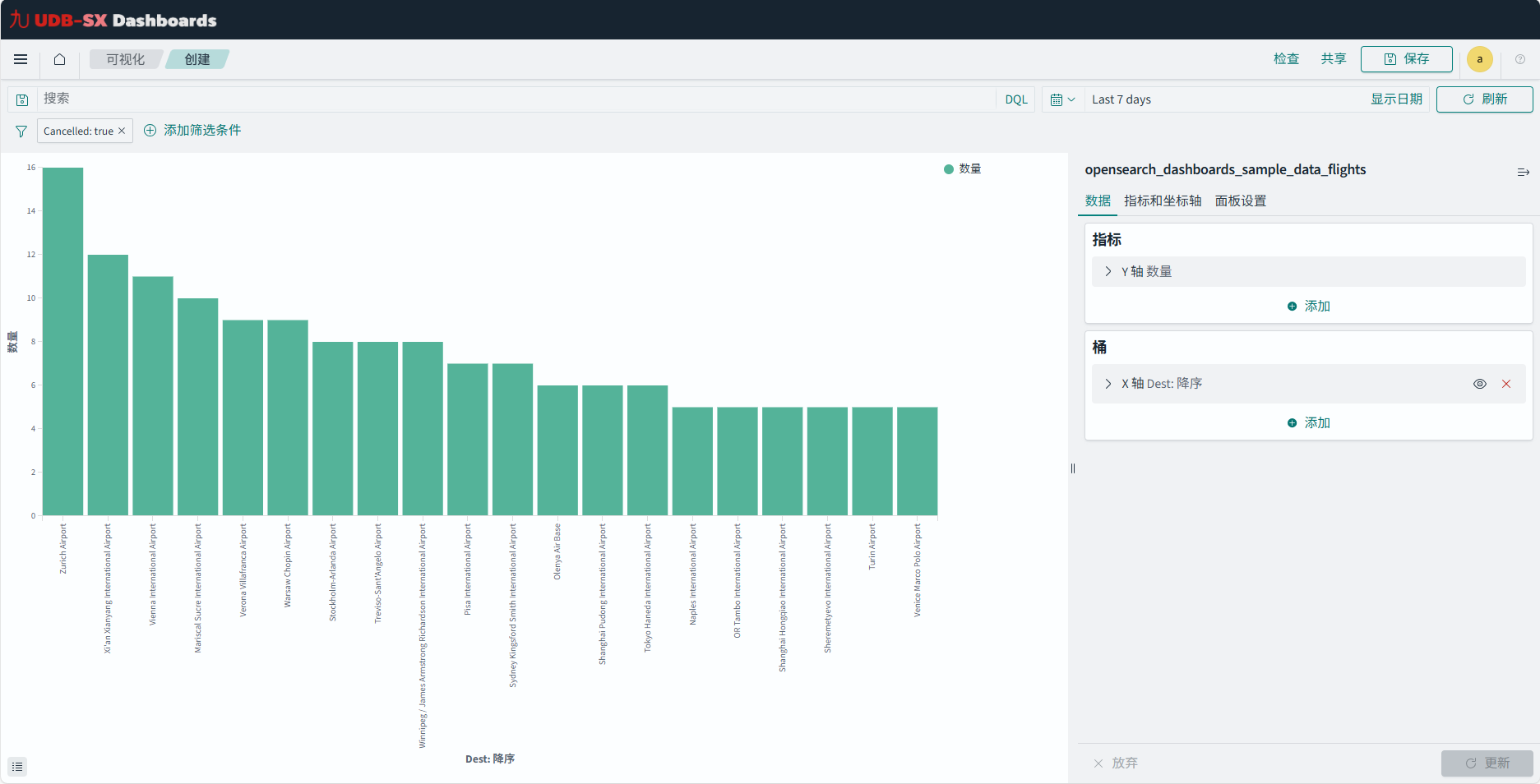The width and height of the screenshot is (1540, 784).
Task: Open the help icon in header
Action: (x=1520, y=59)
